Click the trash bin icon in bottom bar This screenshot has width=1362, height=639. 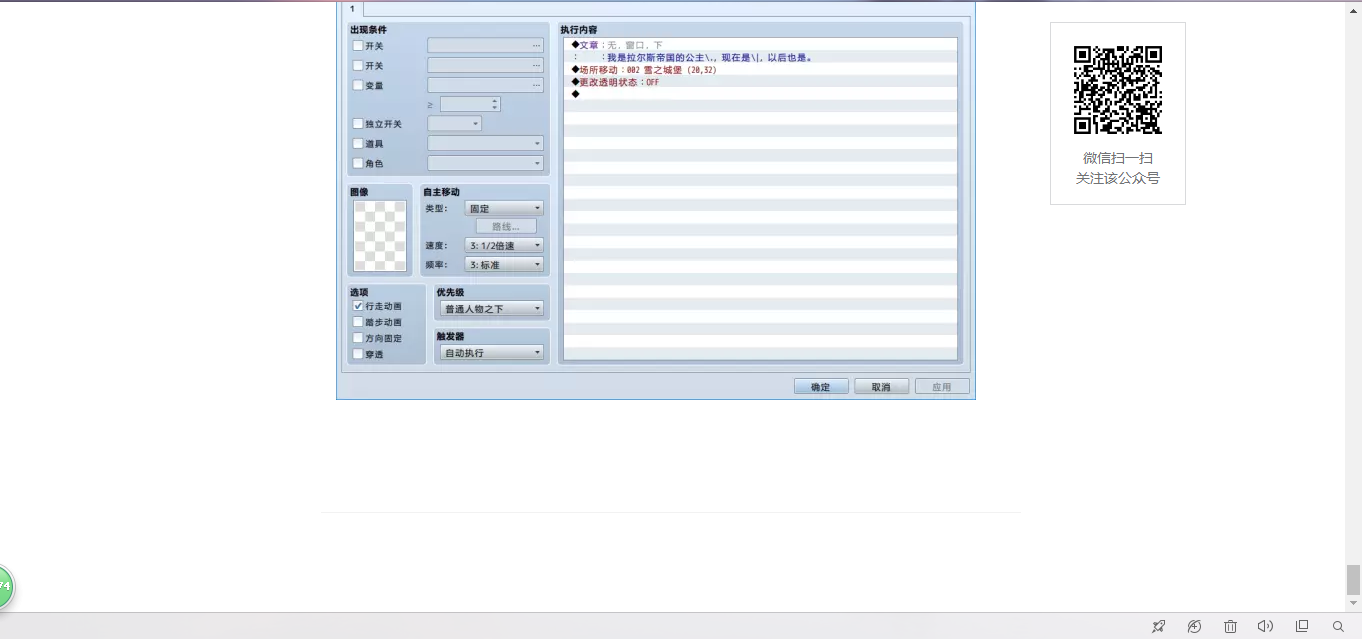(1230, 626)
